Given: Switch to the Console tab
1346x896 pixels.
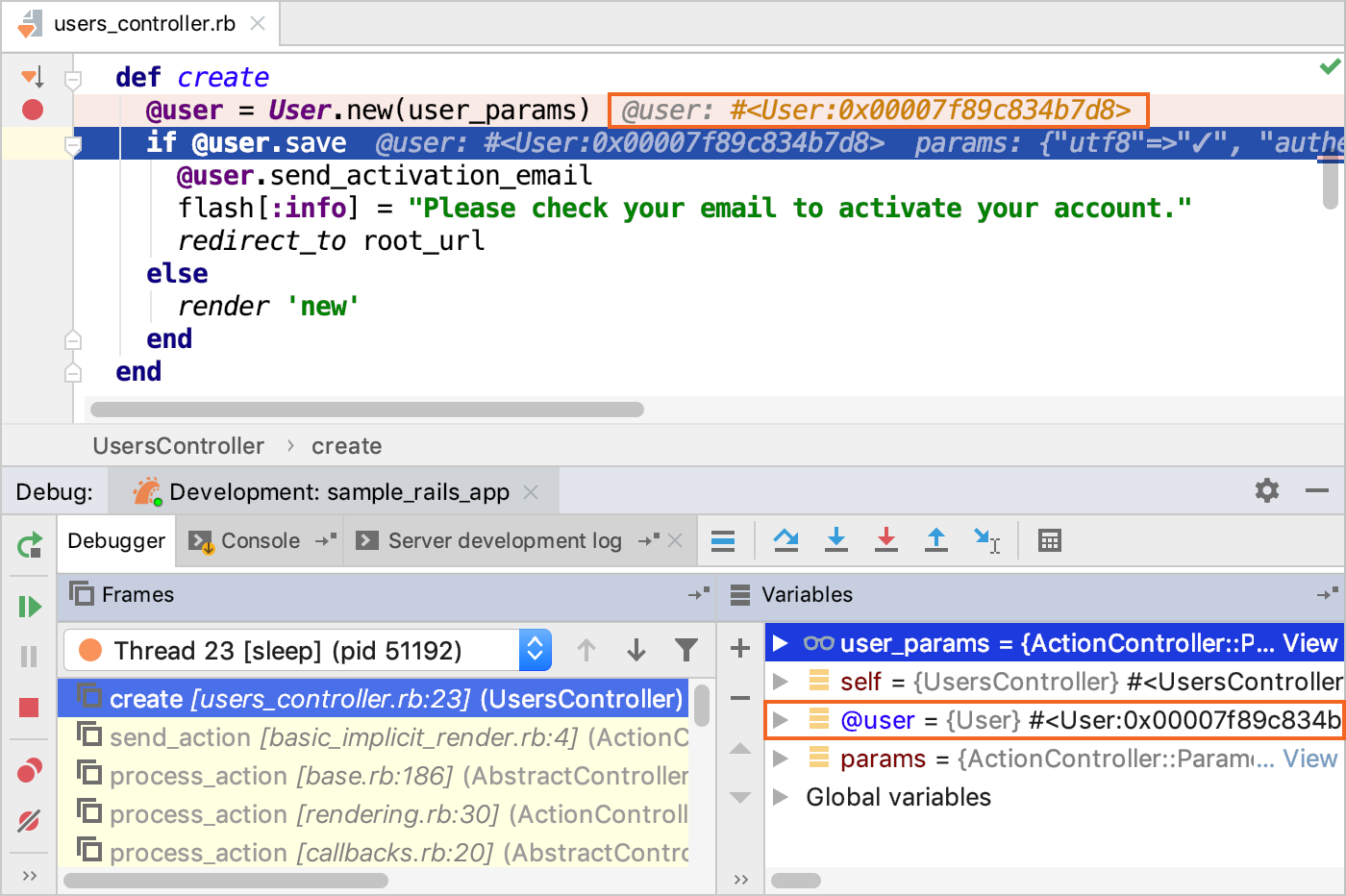Looking at the screenshot, I should pyautogui.click(x=260, y=541).
